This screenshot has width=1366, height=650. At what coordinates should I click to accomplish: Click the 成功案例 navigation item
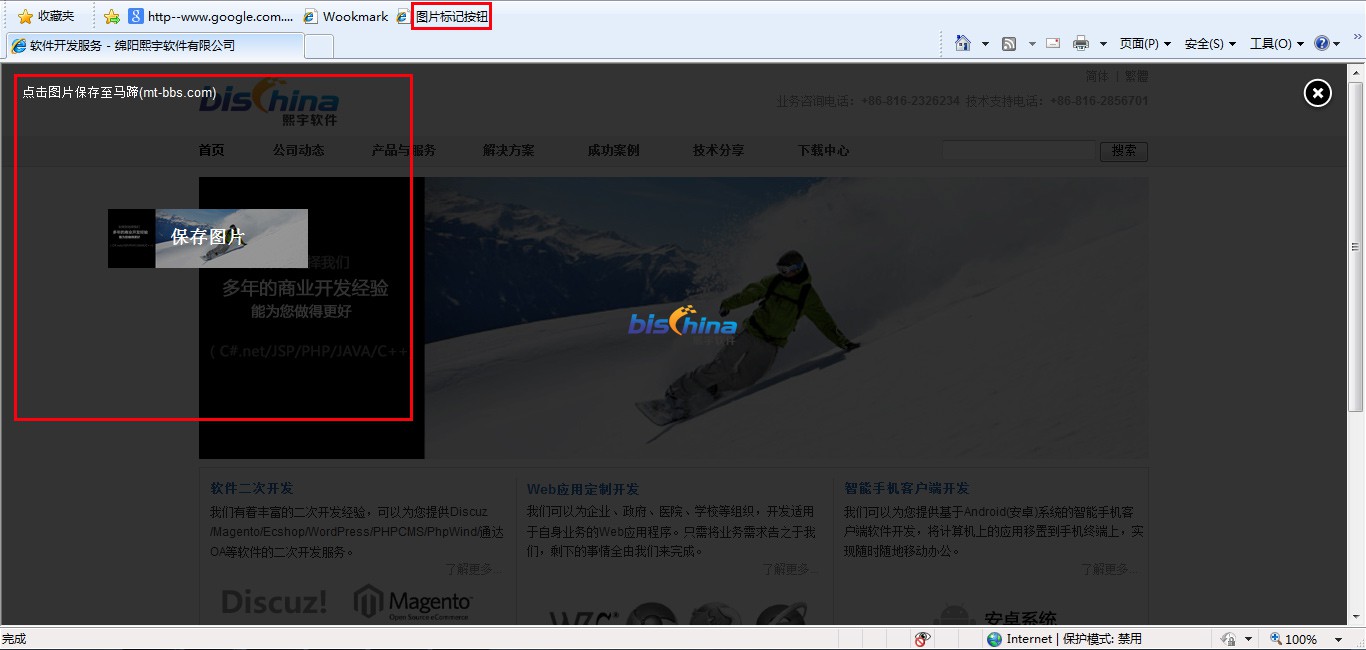coord(613,150)
